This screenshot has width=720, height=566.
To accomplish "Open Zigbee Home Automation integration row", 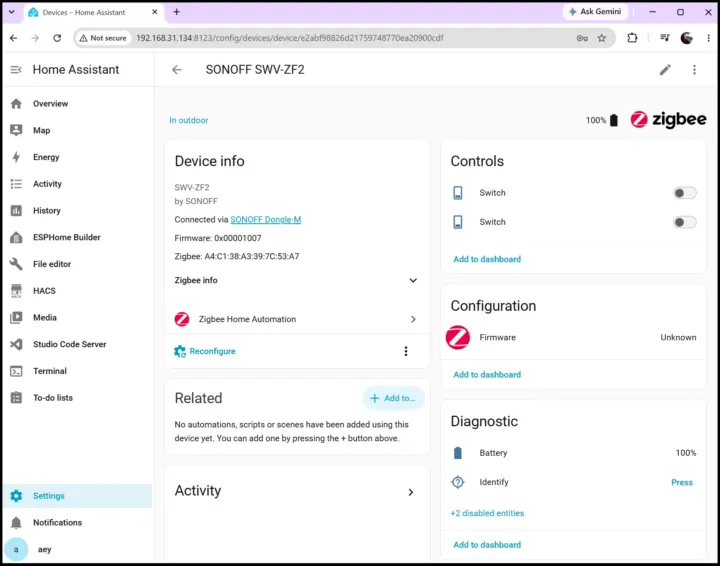I will [x=296, y=319].
